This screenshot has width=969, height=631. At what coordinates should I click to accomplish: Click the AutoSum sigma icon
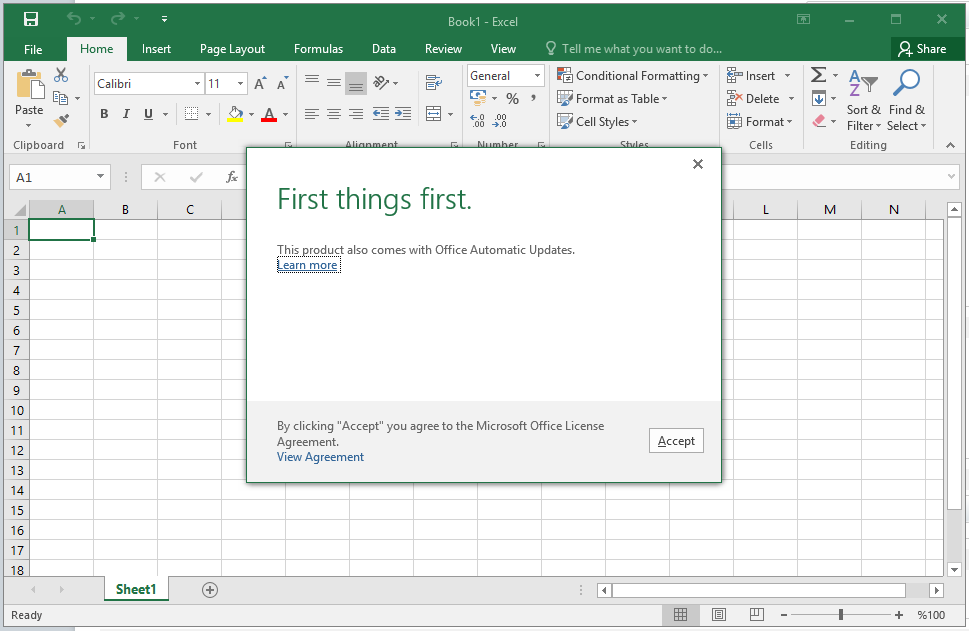click(818, 75)
